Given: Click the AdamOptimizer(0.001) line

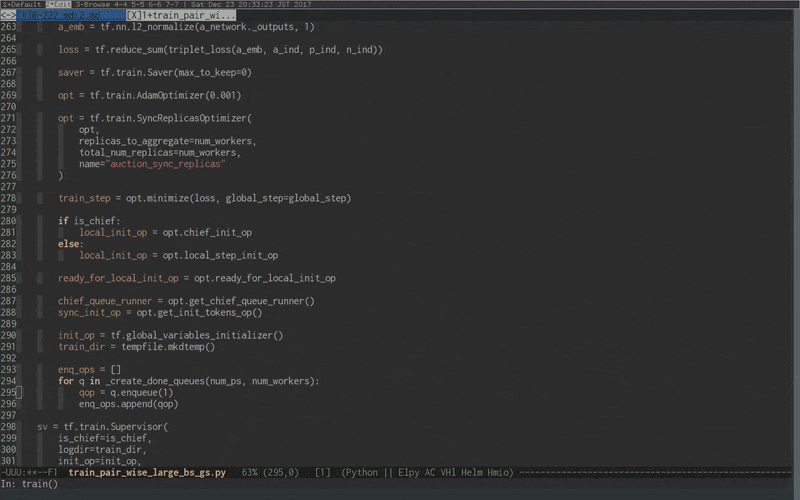Looking at the screenshot, I should 149,95.
